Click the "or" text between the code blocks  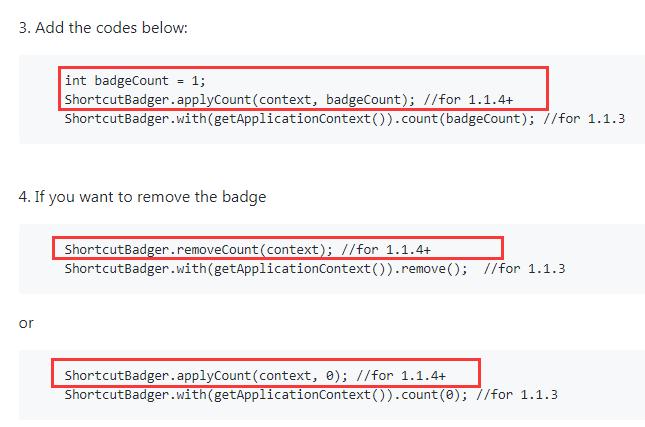click(27, 323)
